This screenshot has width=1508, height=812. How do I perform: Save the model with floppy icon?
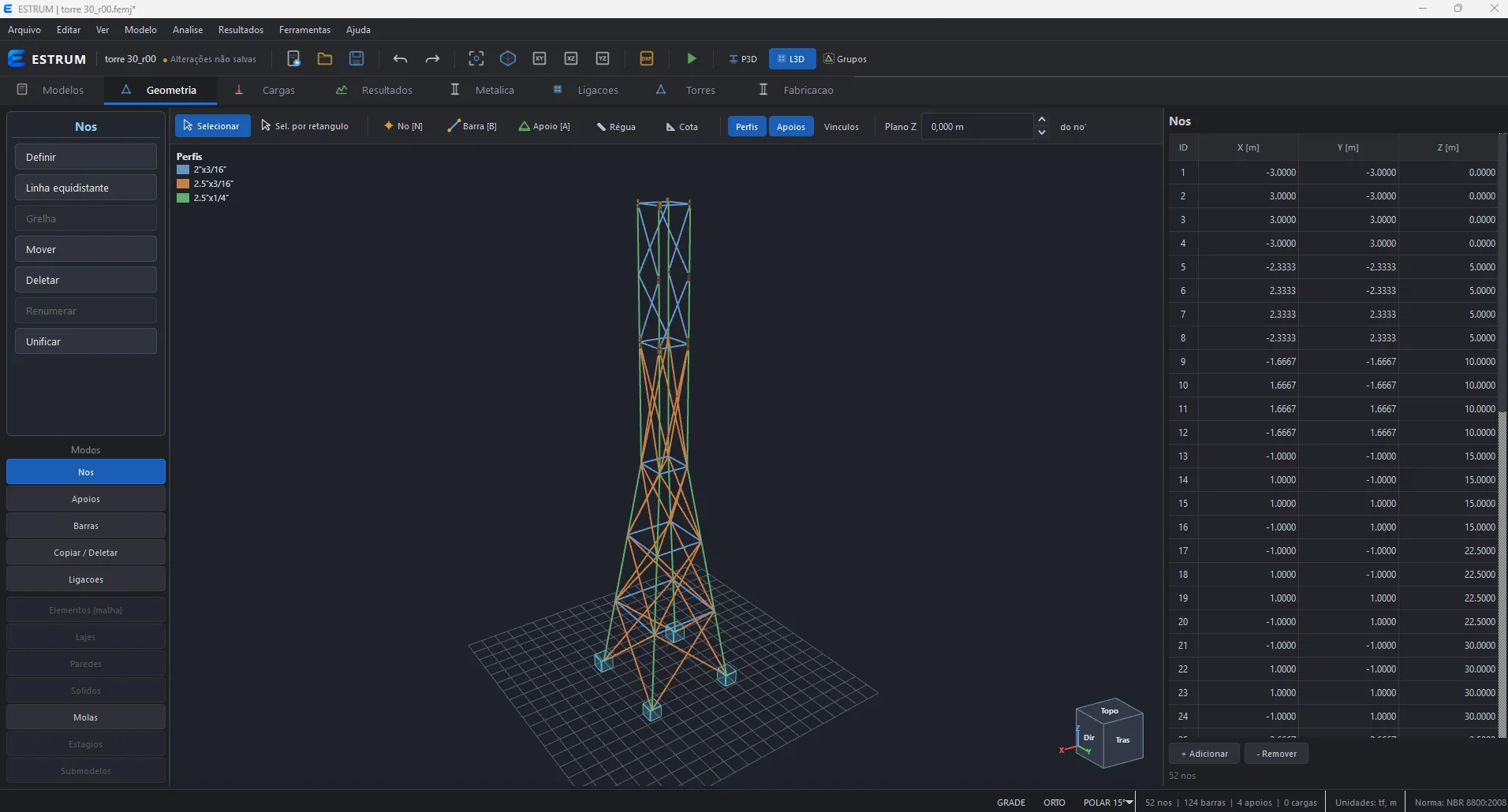[356, 58]
